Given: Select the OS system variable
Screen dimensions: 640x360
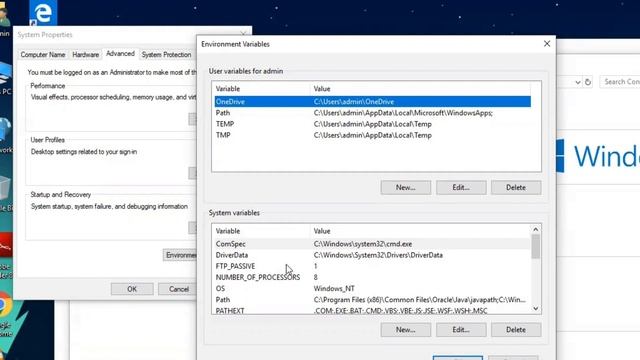Looking at the screenshot, I should (x=373, y=289).
